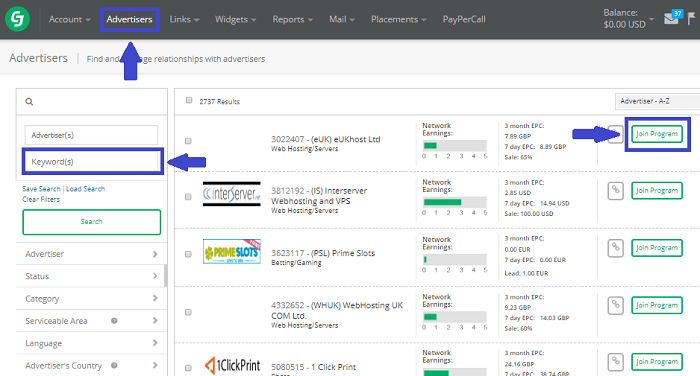Image resolution: width=700 pixels, height=376 pixels.
Task: Expand the Status filter section
Action: coord(92,276)
